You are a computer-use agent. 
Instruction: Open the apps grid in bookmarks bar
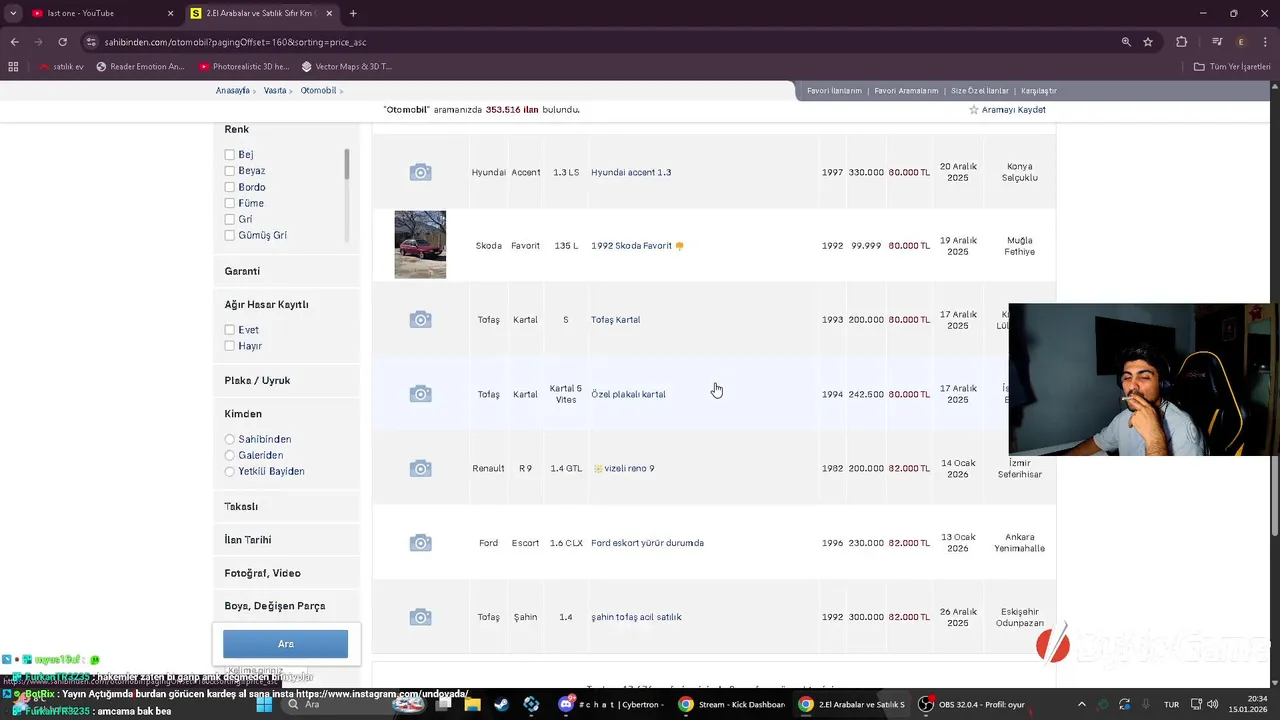(x=13, y=67)
